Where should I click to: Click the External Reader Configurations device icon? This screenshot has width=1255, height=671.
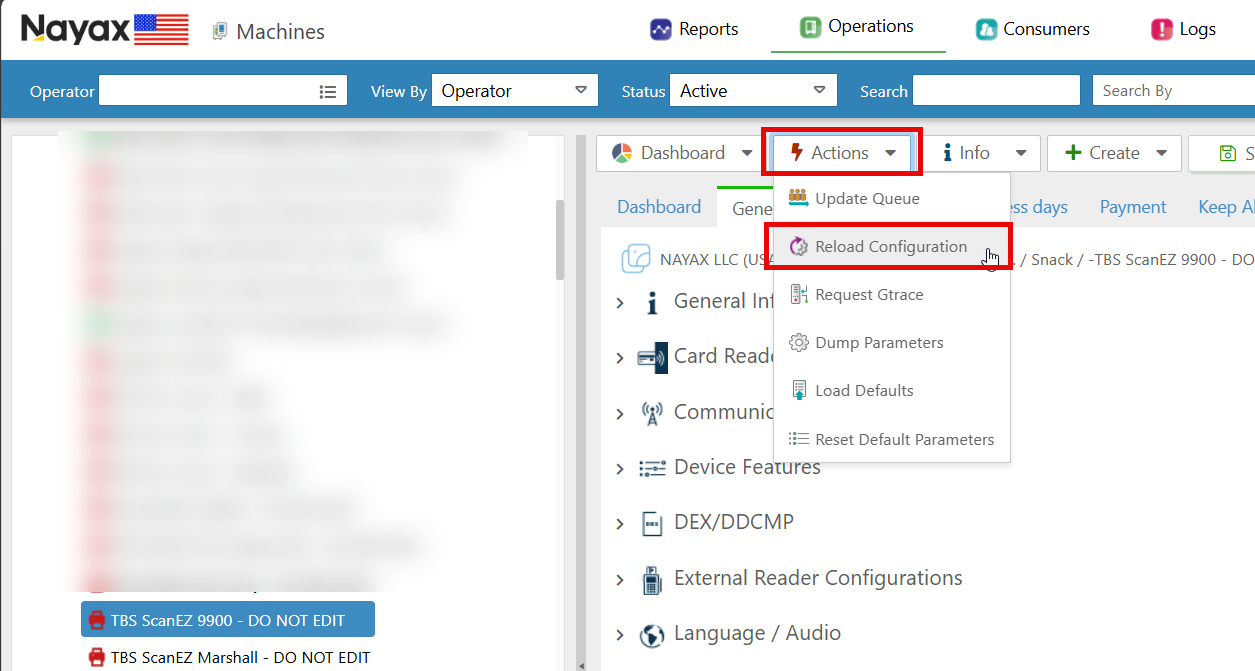[652, 579]
